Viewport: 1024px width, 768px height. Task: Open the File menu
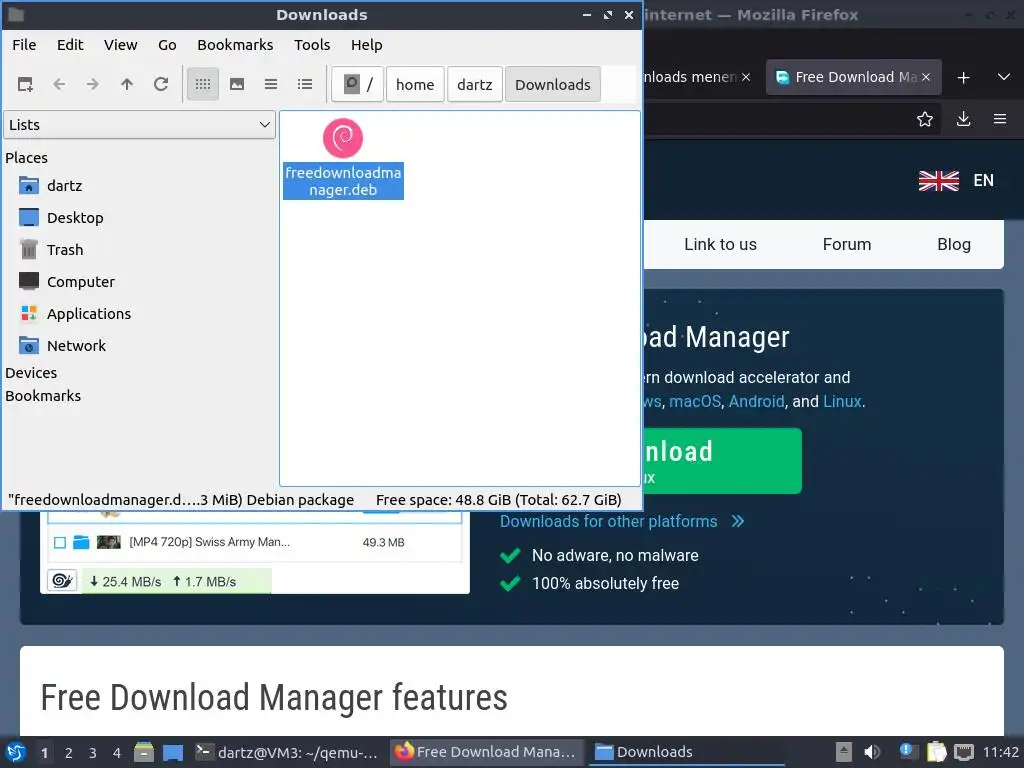pos(24,45)
